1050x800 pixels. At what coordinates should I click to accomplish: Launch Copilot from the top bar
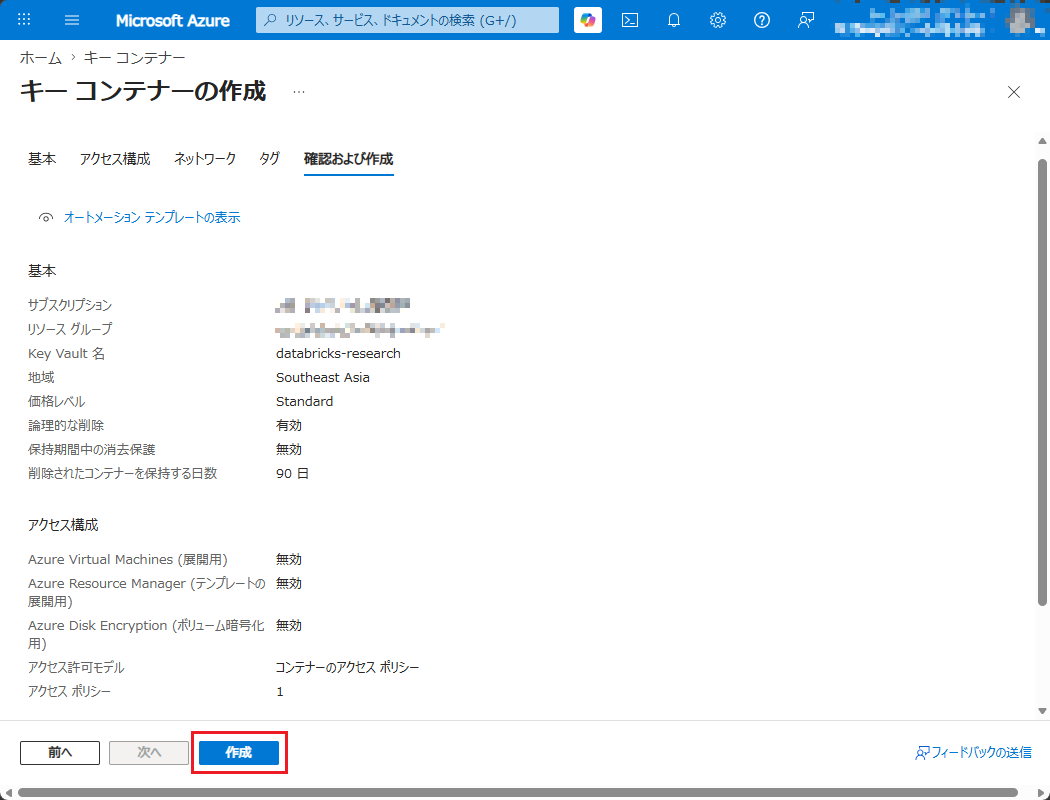pyautogui.click(x=588, y=20)
